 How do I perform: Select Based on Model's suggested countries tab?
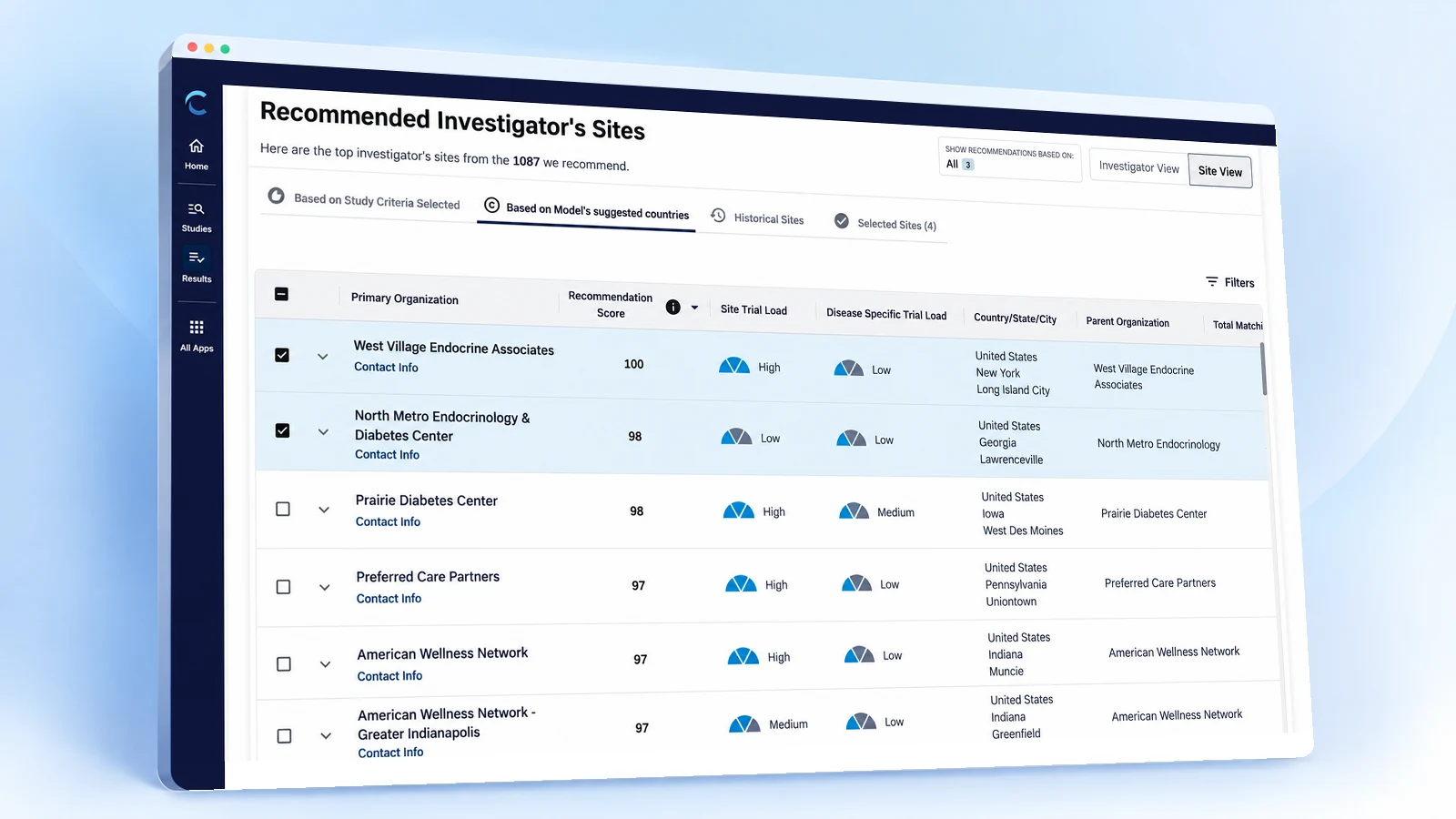coord(587,210)
